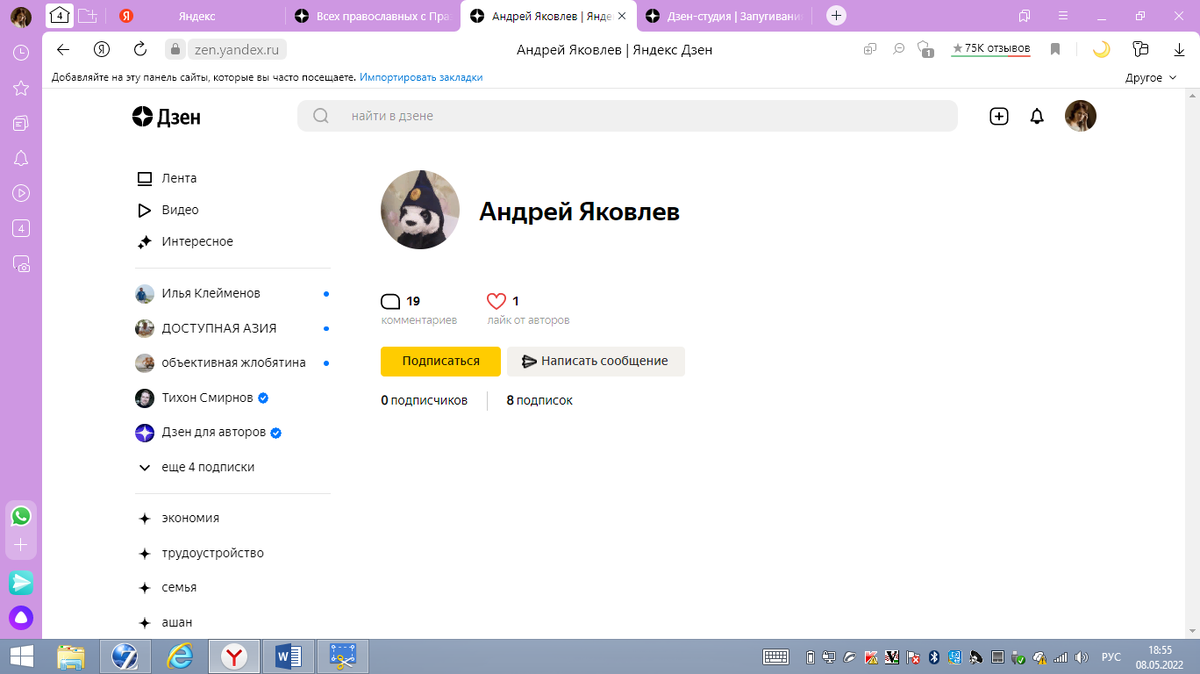This screenshot has width=1200, height=674.
Task: Open the notifications bell in Дзен
Action: [1037, 116]
